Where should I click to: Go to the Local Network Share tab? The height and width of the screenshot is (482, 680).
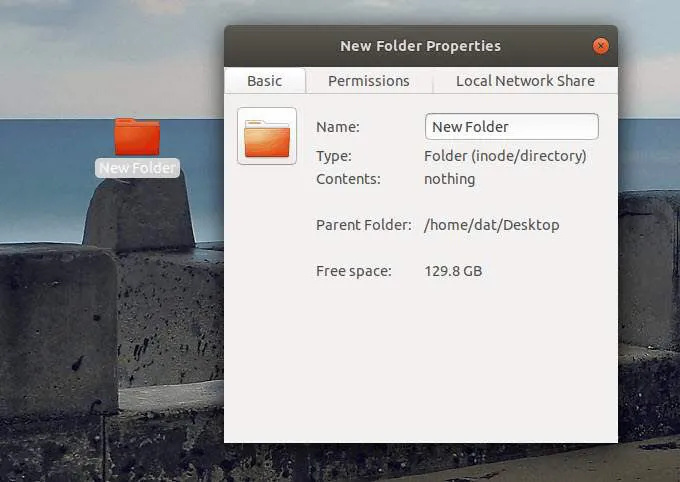(x=525, y=81)
